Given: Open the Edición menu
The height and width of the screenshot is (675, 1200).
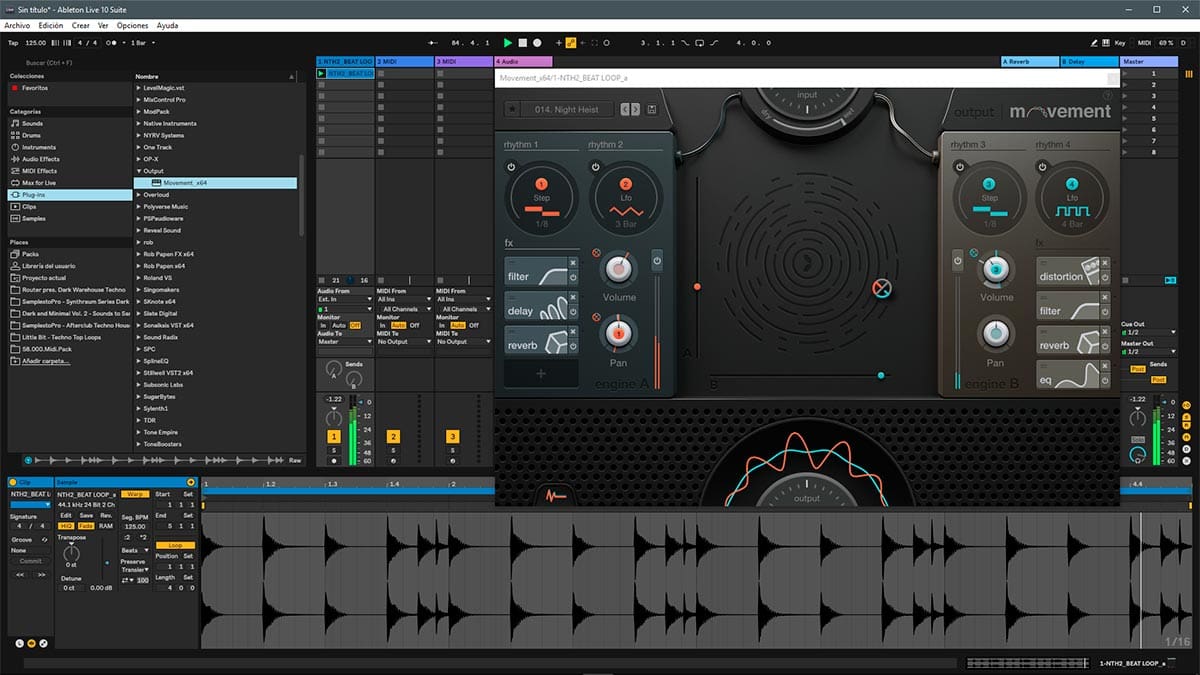Looking at the screenshot, I should pyautogui.click(x=50, y=24).
